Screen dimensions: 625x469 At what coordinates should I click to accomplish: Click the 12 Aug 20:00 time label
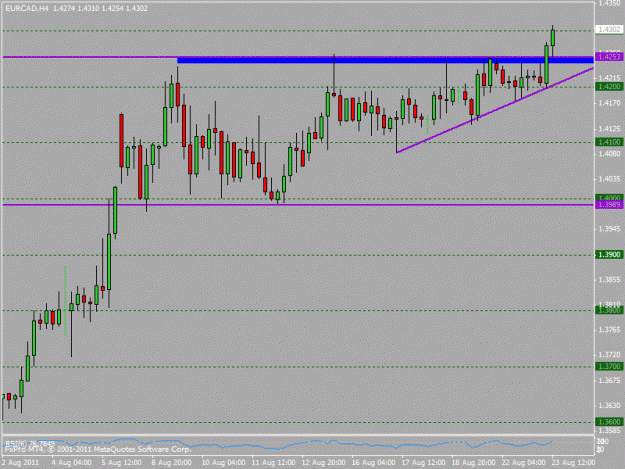pos(323,462)
